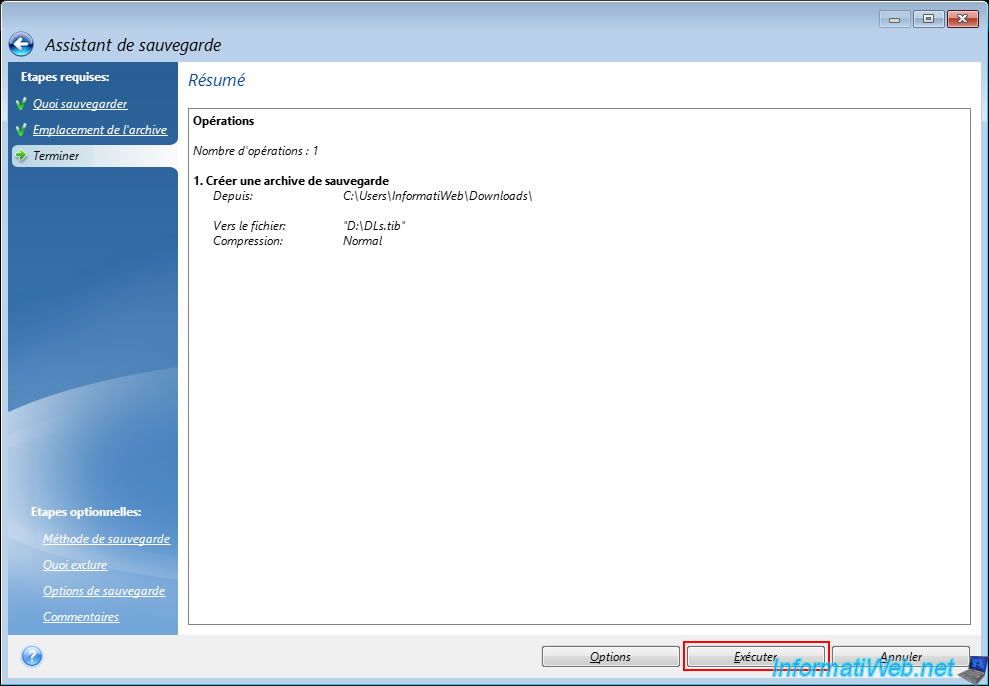This screenshot has width=989, height=686.
Task: Open Méthode de sauvegarde optional step
Action: pyautogui.click(x=106, y=539)
